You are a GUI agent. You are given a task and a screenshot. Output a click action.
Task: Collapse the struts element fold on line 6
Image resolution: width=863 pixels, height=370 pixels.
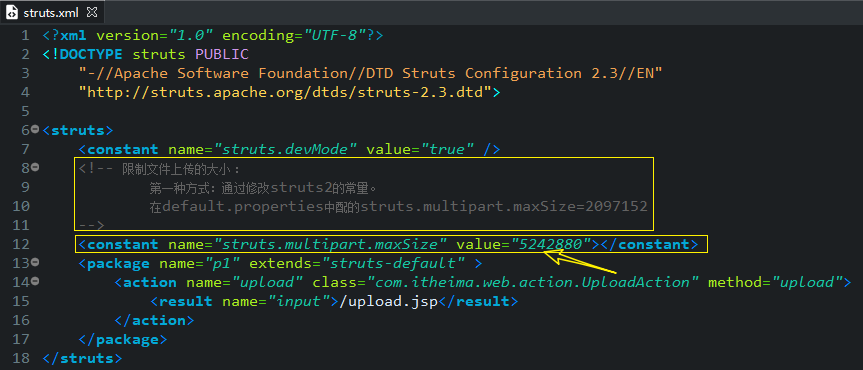35,129
